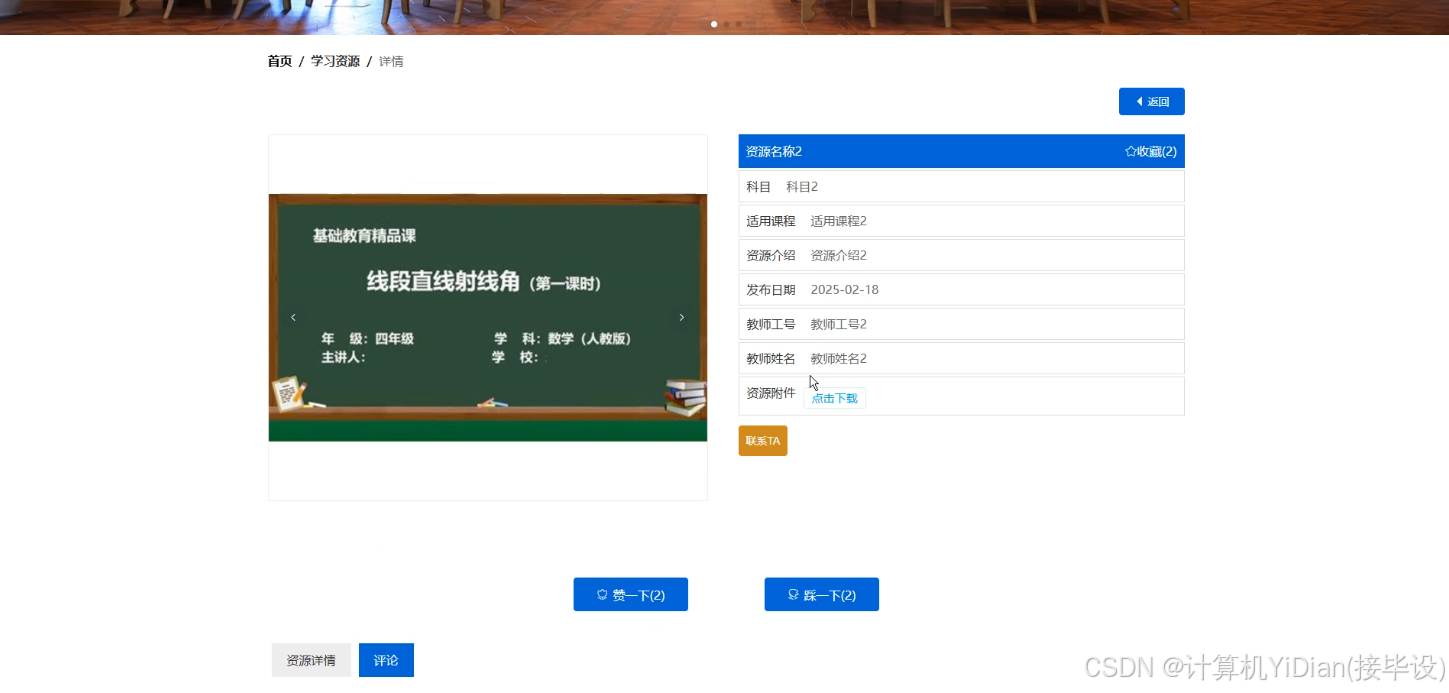Navigate to 首页 via breadcrumb
1449x693 pixels.
(x=279, y=61)
